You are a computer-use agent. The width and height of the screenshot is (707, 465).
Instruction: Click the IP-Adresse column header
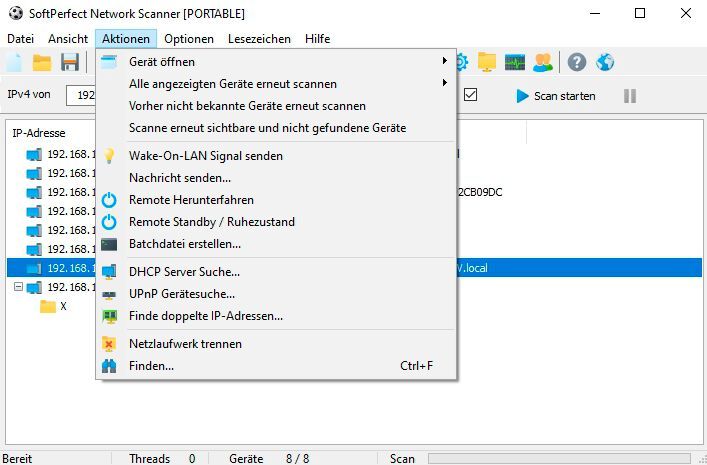coord(39,133)
